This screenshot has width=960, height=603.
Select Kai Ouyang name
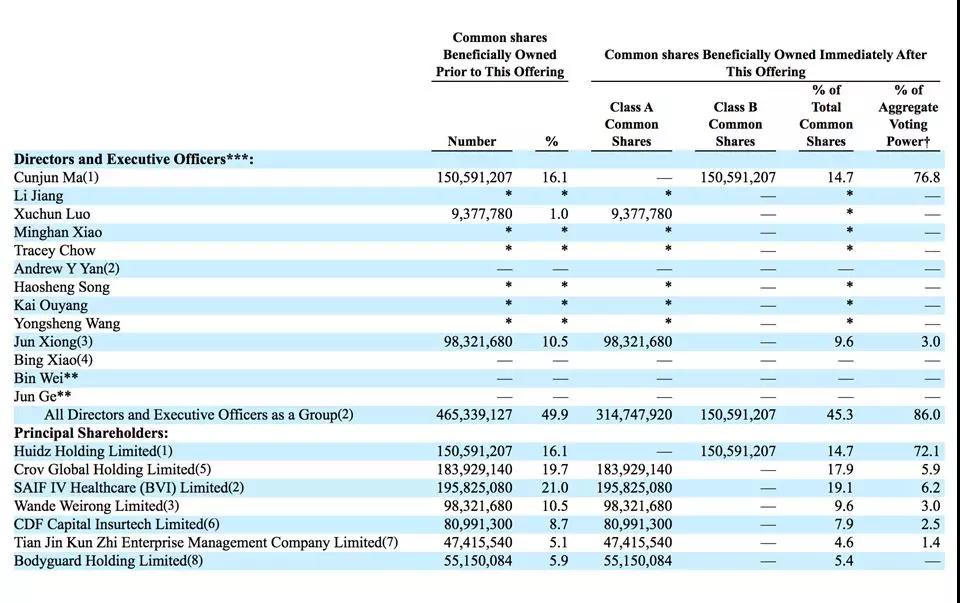(x=51, y=305)
